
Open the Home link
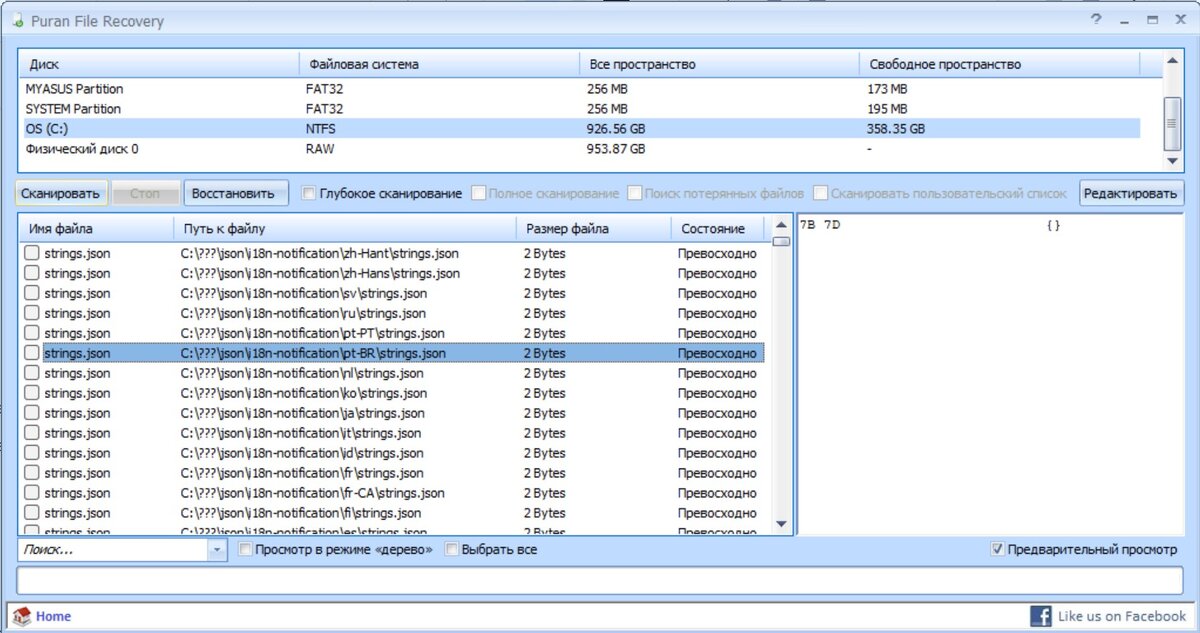click(x=53, y=616)
